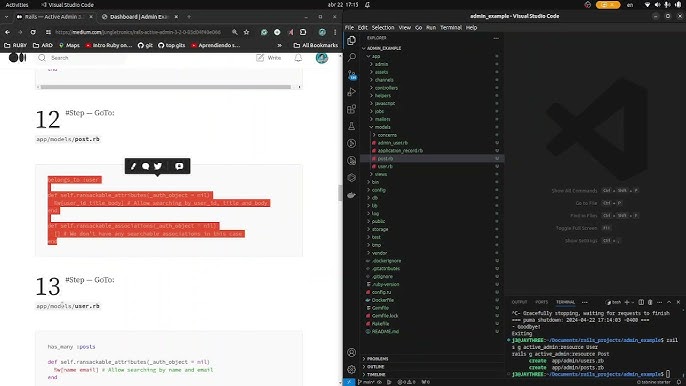Image resolution: width=686 pixels, height=386 pixels.
Task: Open the Extensions view
Action: click(x=351, y=109)
